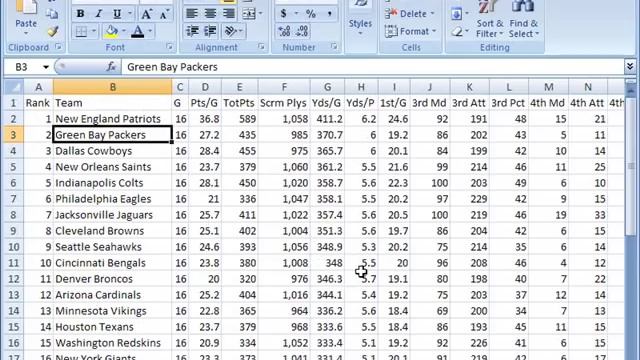This screenshot has height=360, width=640.
Task: Select cell Jacksonville Jaguars
Action: 113,215
